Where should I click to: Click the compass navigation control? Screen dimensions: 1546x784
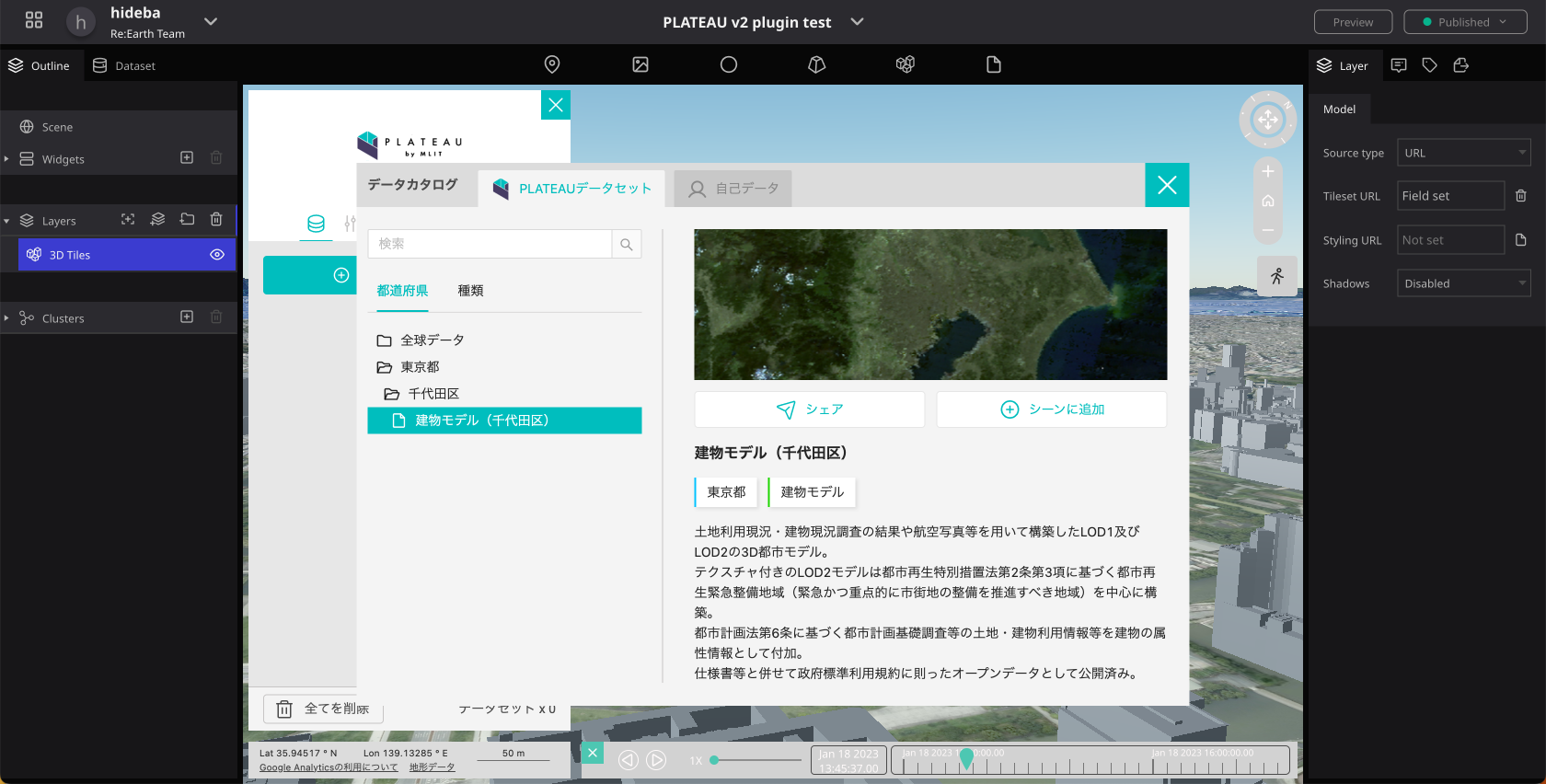[x=1268, y=119]
